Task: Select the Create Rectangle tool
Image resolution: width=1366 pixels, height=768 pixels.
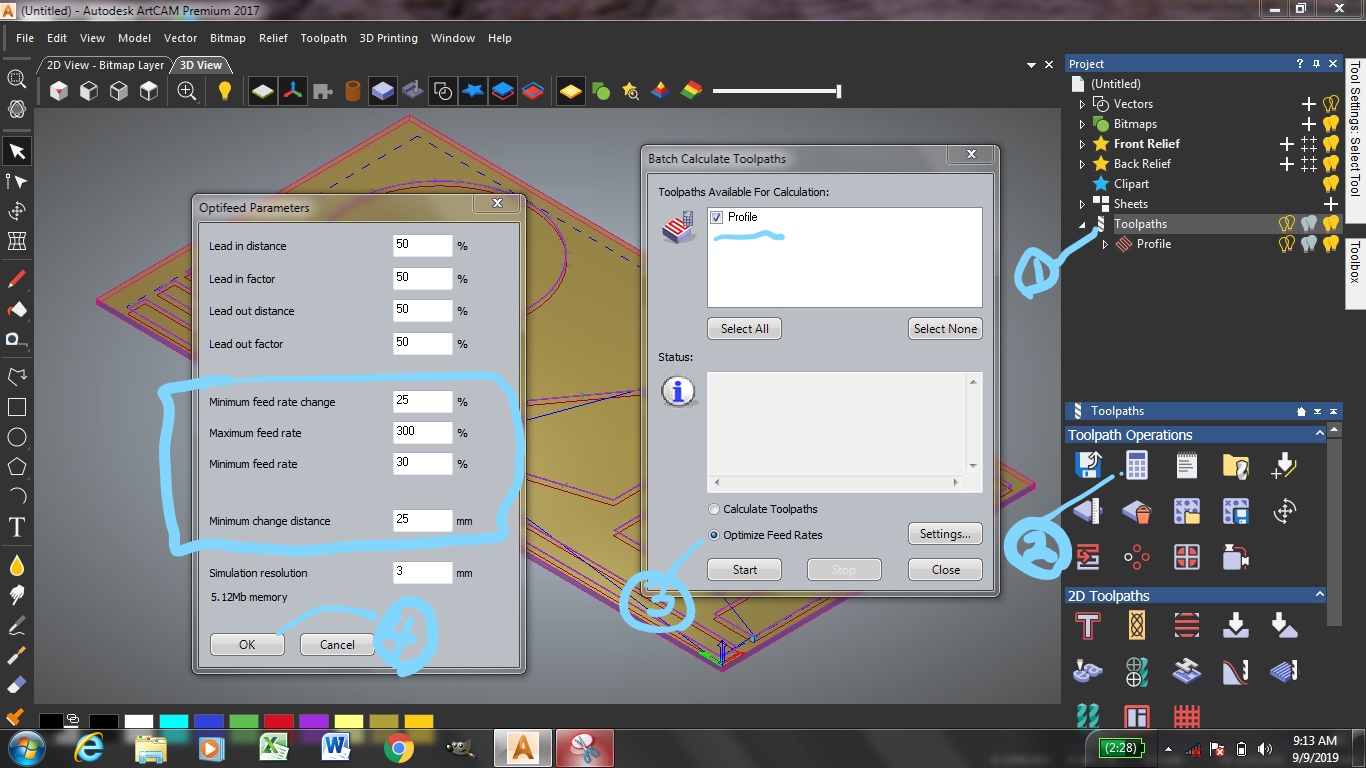Action: pos(17,407)
